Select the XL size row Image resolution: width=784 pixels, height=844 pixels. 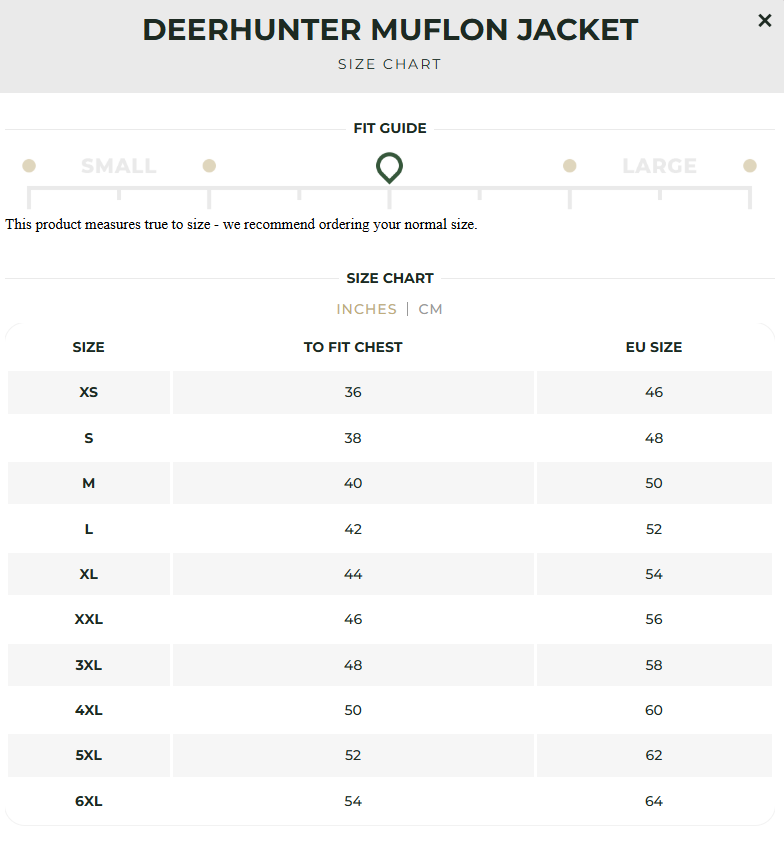pyautogui.click(x=353, y=574)
